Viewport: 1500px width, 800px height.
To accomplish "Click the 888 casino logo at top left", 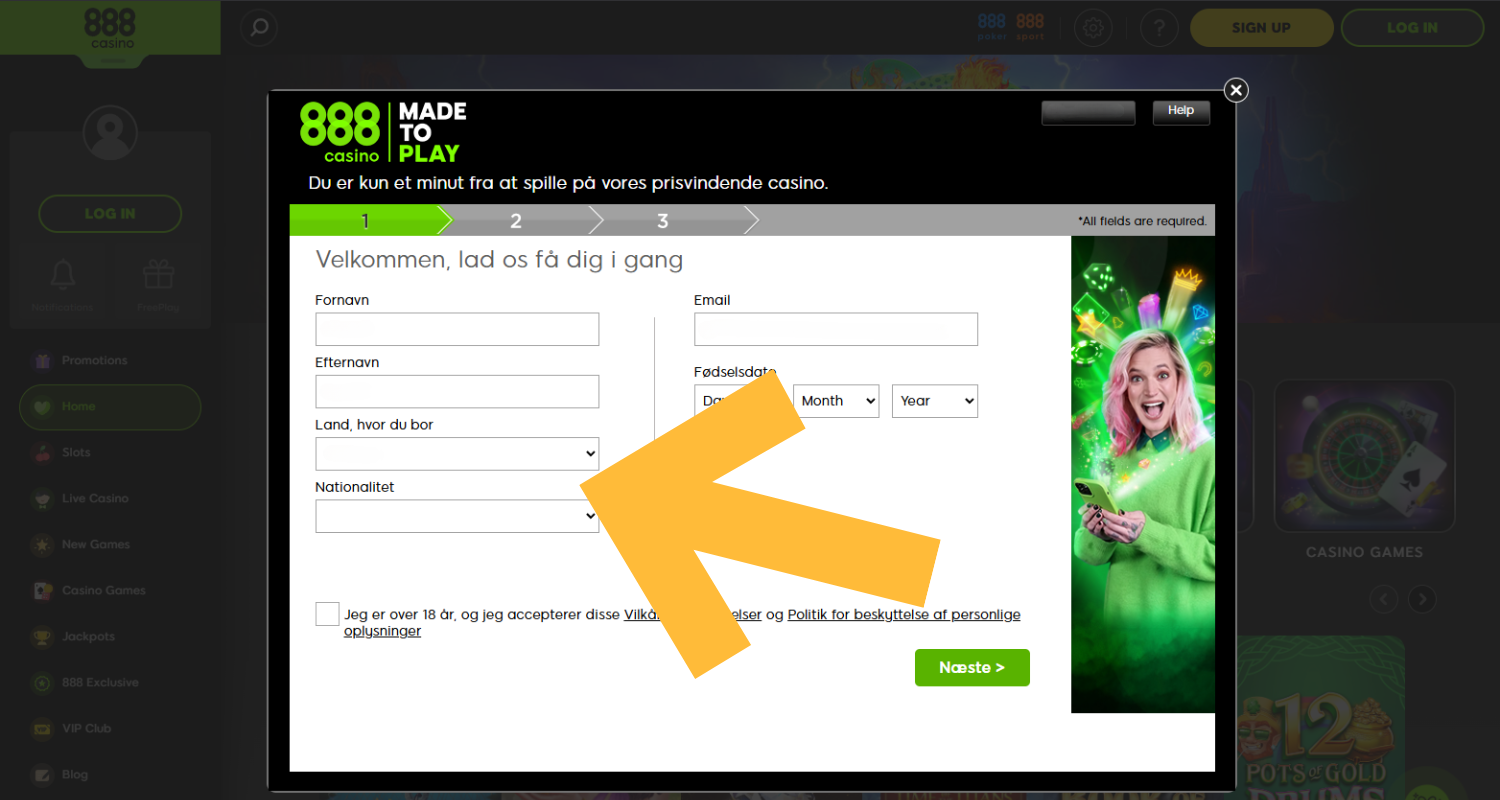I will coord(109,30).
